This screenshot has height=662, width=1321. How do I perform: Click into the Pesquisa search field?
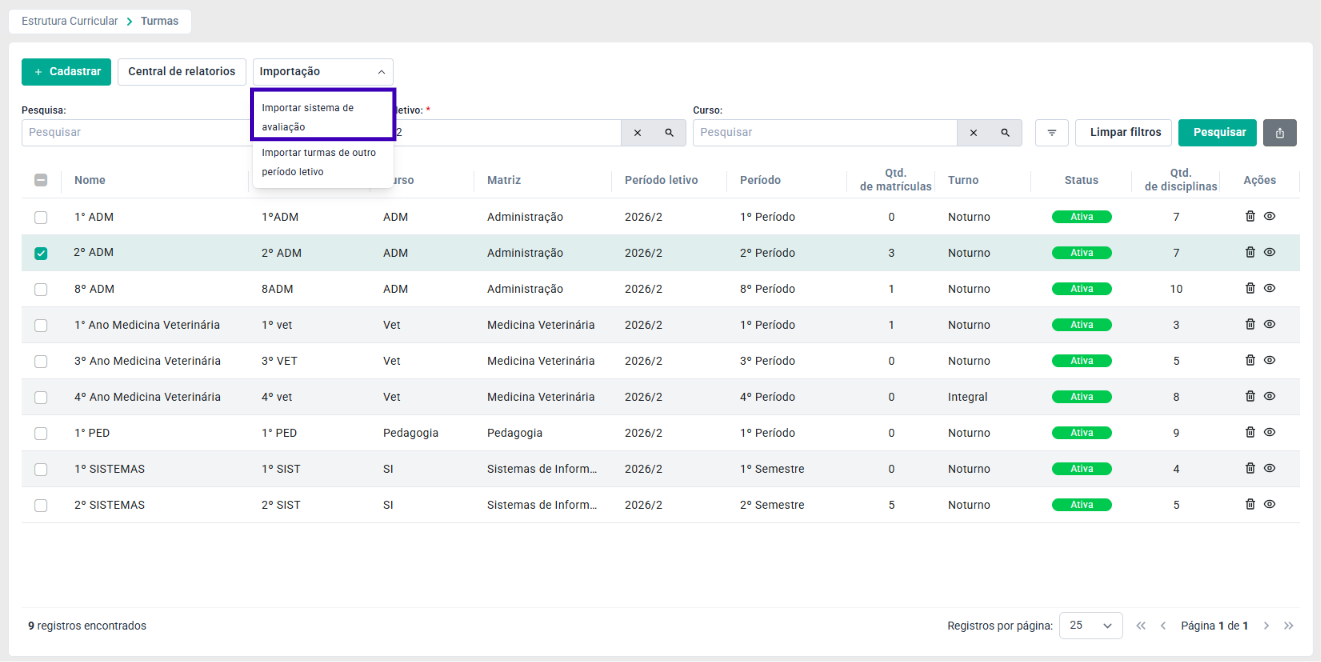(x=136, y=132)
